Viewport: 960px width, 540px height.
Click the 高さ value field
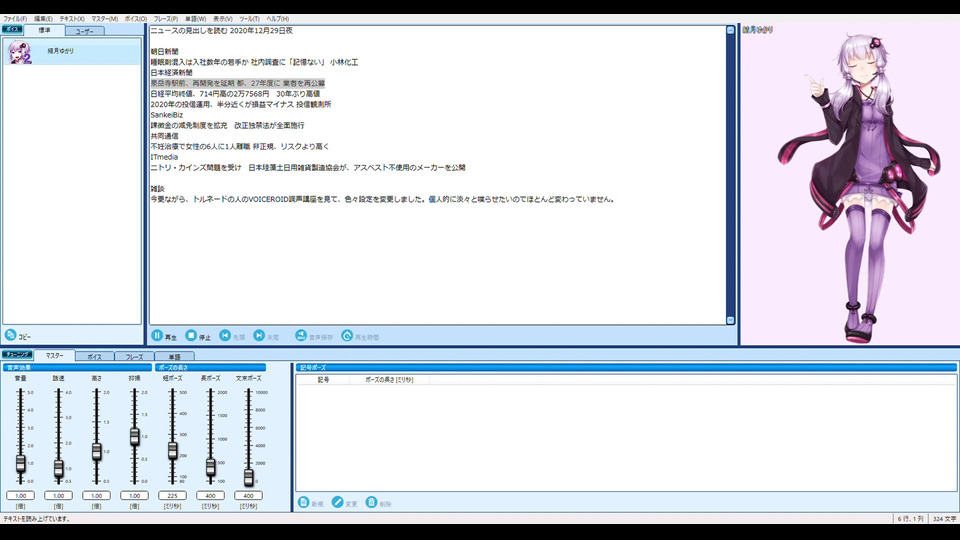[97, 495]
